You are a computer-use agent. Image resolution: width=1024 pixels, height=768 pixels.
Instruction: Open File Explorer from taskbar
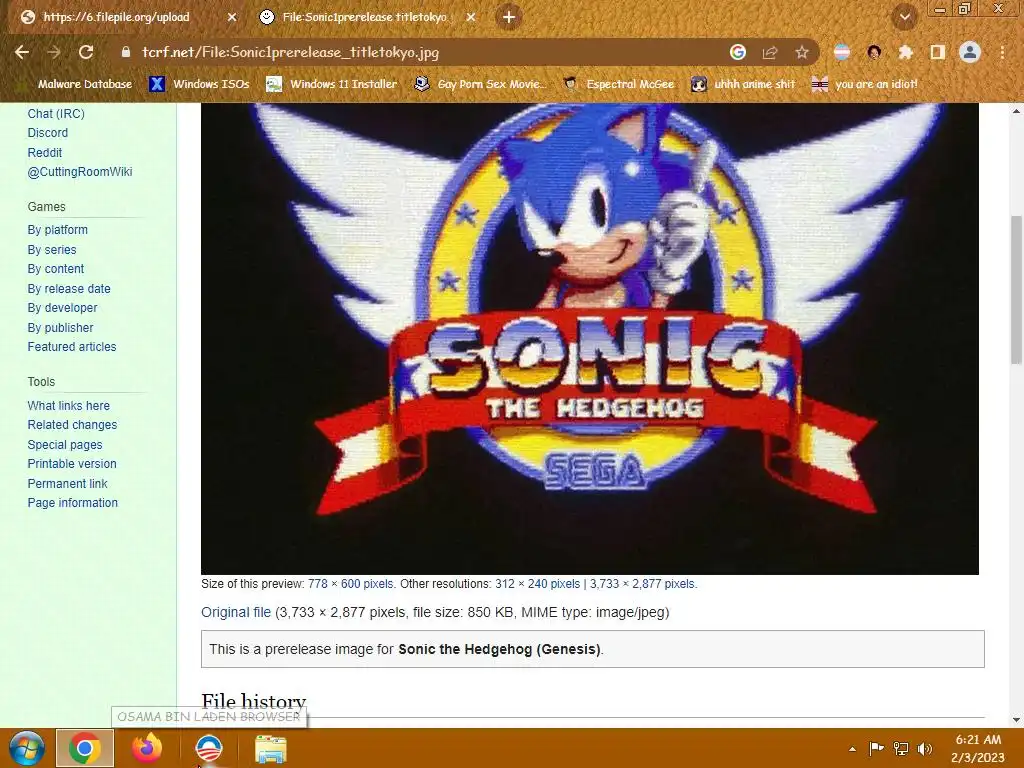pyautogui.click(x=270, y=748)
